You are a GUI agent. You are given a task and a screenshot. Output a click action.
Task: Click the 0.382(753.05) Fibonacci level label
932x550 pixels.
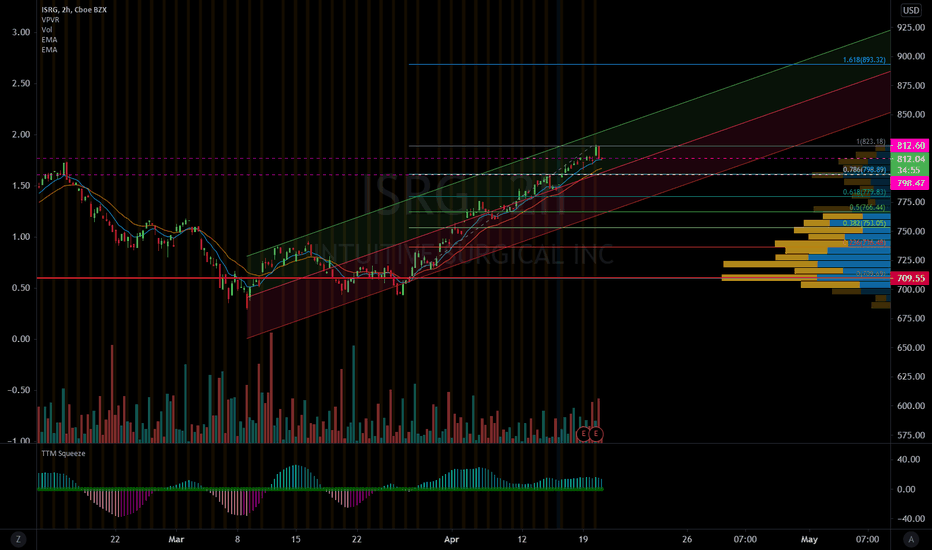[864, 224]
